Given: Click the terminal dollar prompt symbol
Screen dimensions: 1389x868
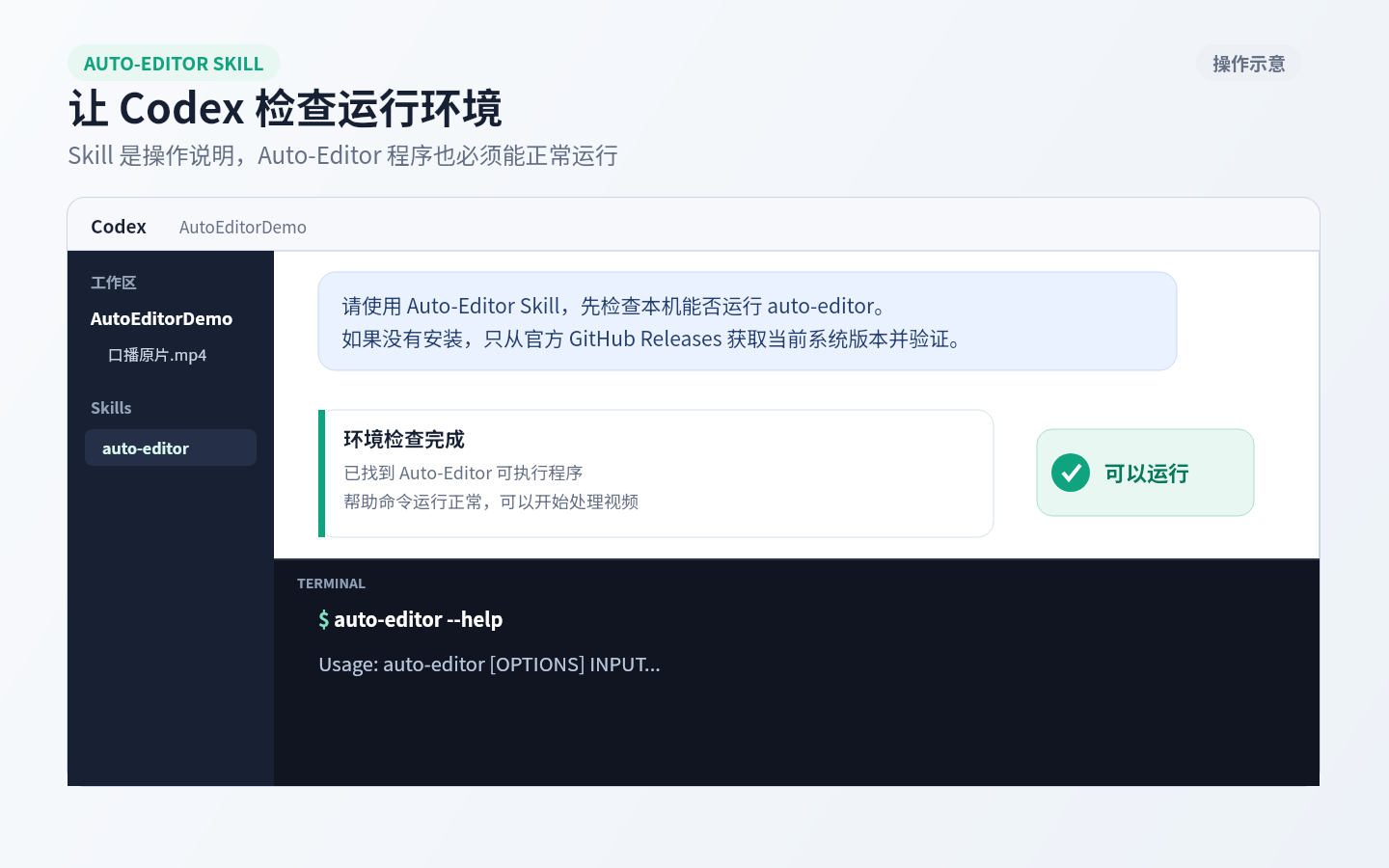Looking at the screenshot, I should (324, 619).
